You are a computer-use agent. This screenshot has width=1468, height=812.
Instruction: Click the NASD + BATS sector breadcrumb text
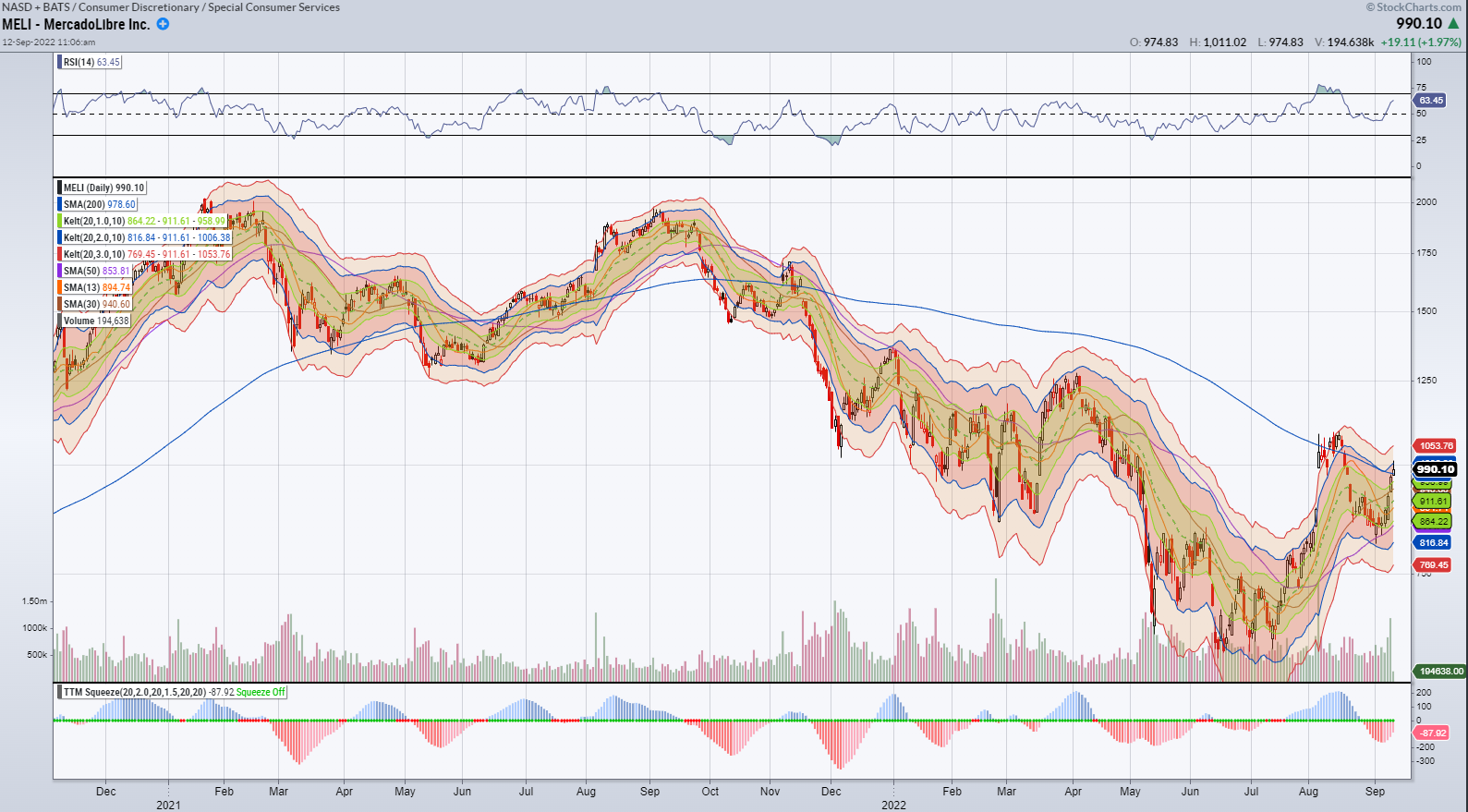tap(171, 6)
